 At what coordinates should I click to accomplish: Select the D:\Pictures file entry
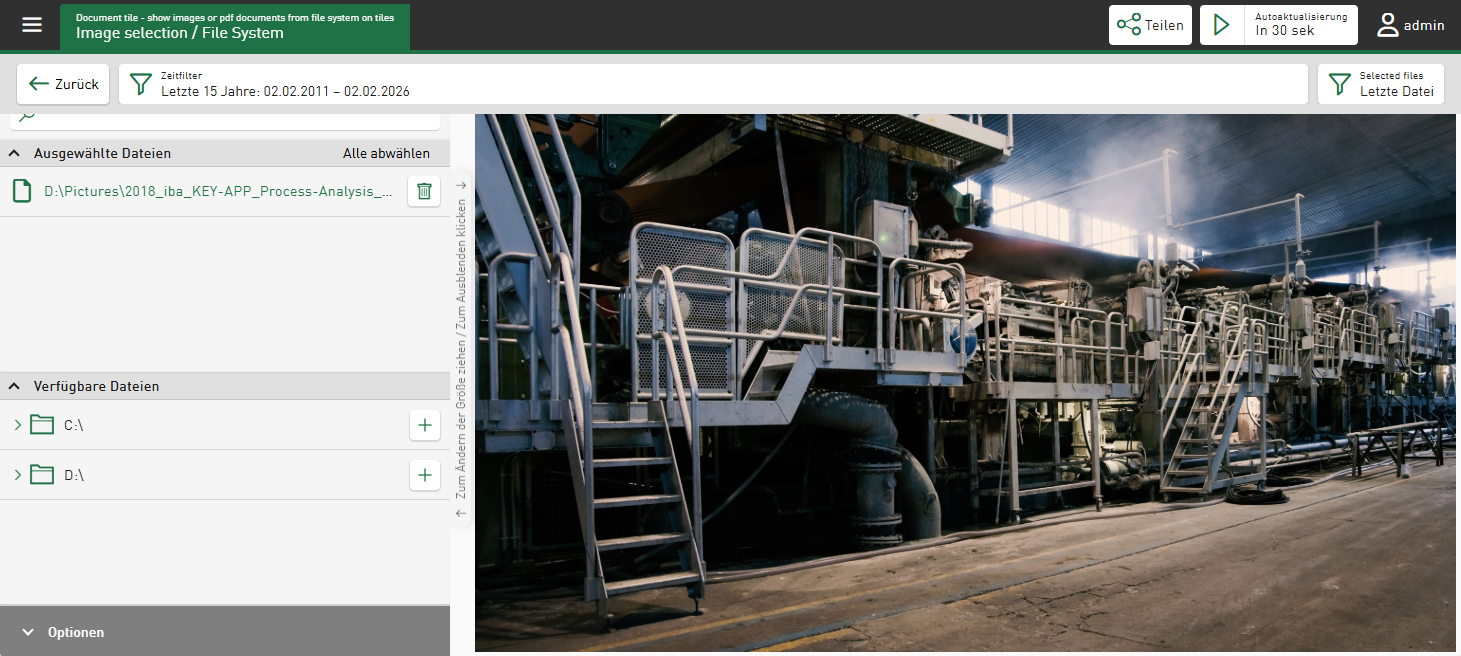point(217,191)
